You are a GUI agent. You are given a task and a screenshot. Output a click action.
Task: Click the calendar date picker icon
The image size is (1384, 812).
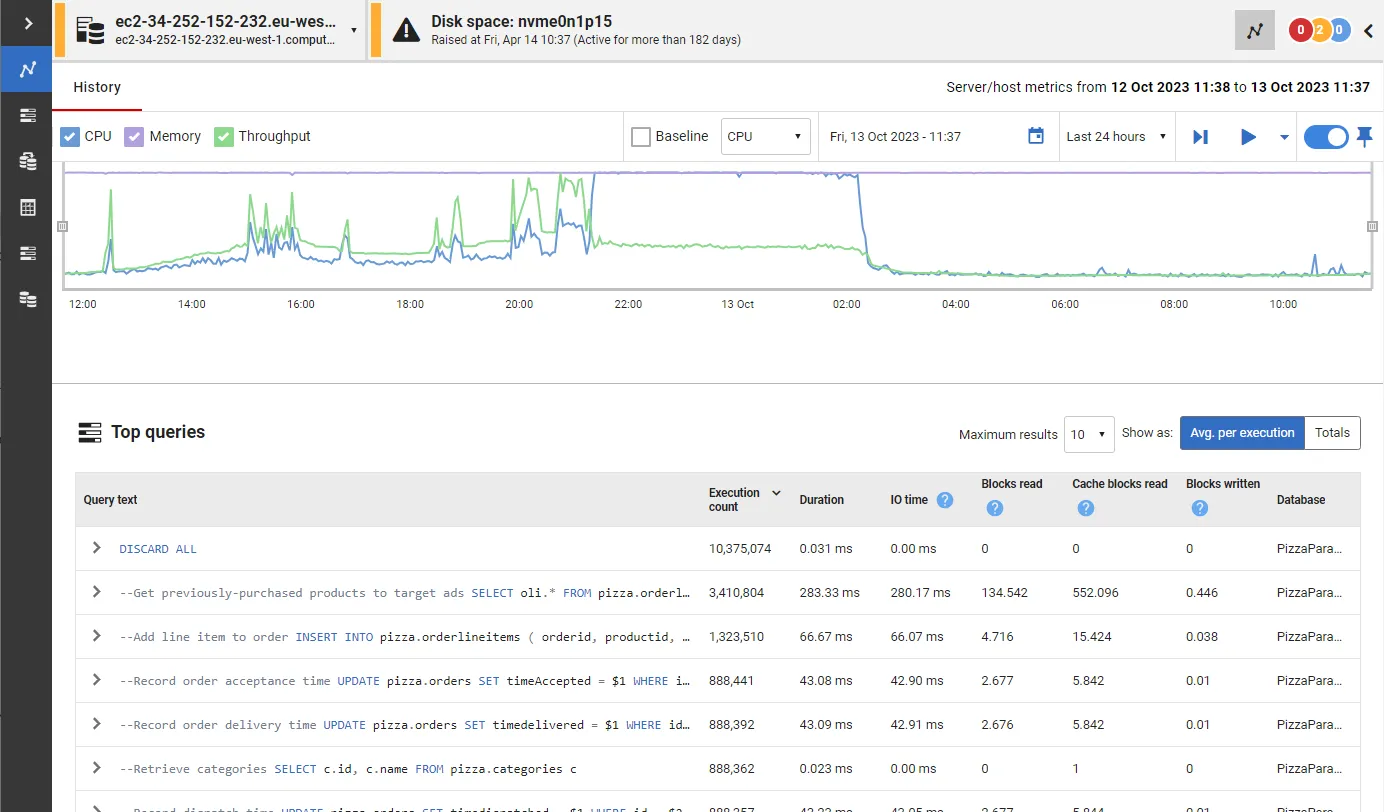coord(1036,136)
